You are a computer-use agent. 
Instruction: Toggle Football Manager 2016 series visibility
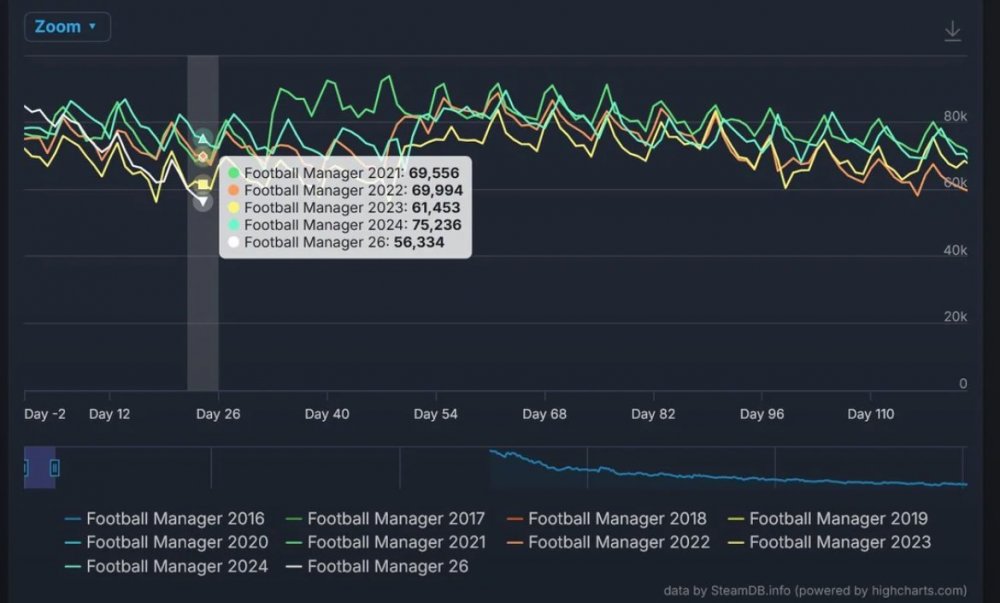tap(165, 518)
